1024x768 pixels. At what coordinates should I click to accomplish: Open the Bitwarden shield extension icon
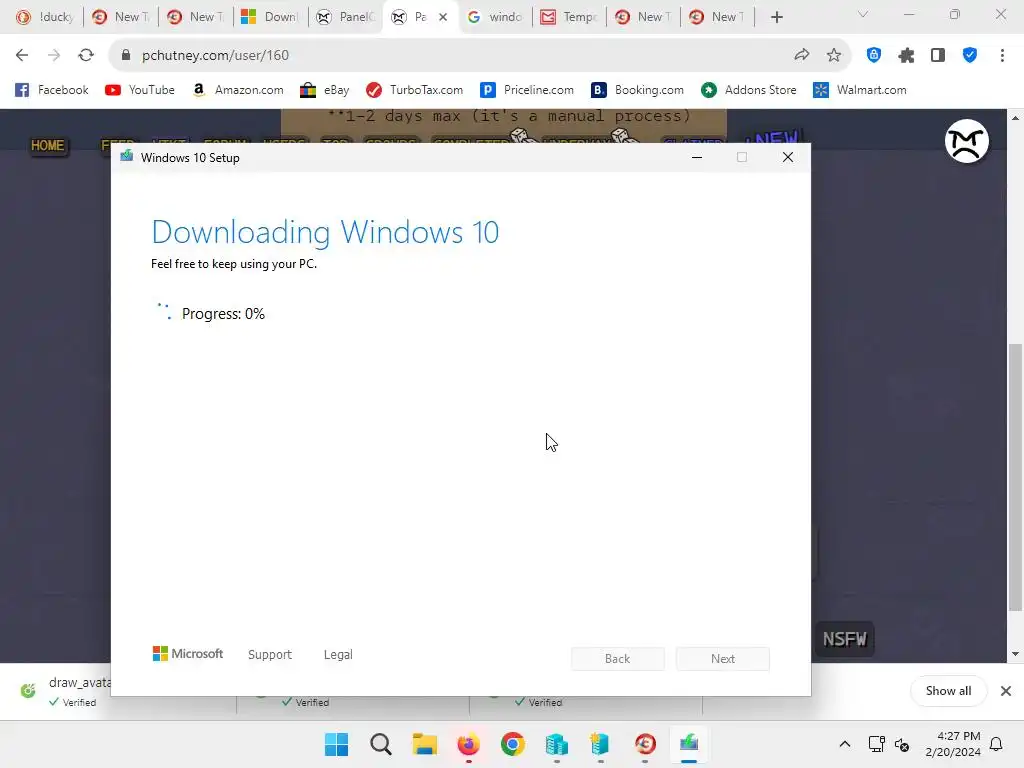pyautogui.click(x=874, y=56)
